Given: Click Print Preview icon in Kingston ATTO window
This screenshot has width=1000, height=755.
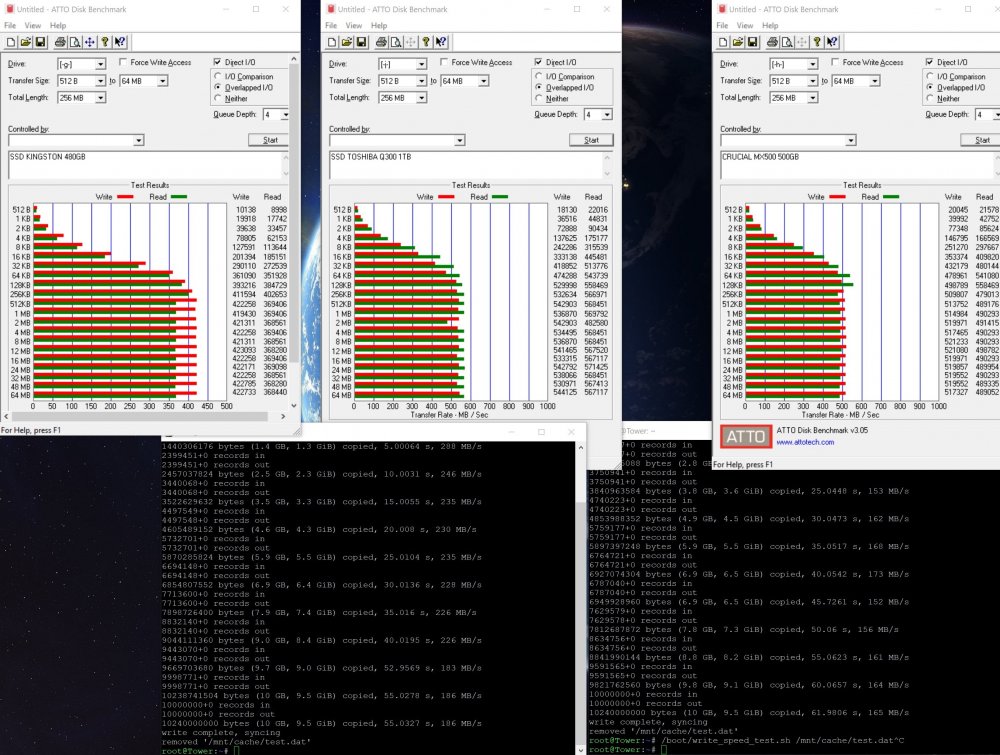Looking at the screenshot, I should tap(75, 42).
